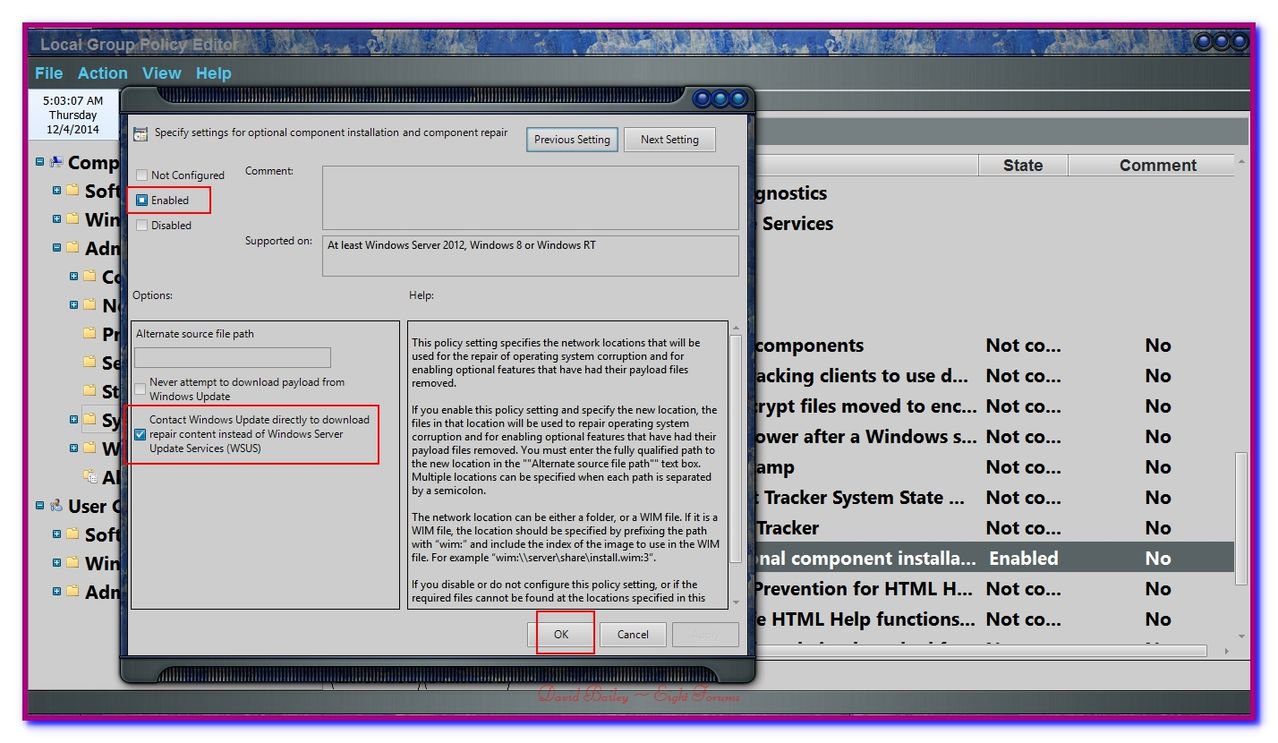Screen dimensions: 1278x743
Task: Collapse the 'User C…' root node
Action: (x=40, y=506)
